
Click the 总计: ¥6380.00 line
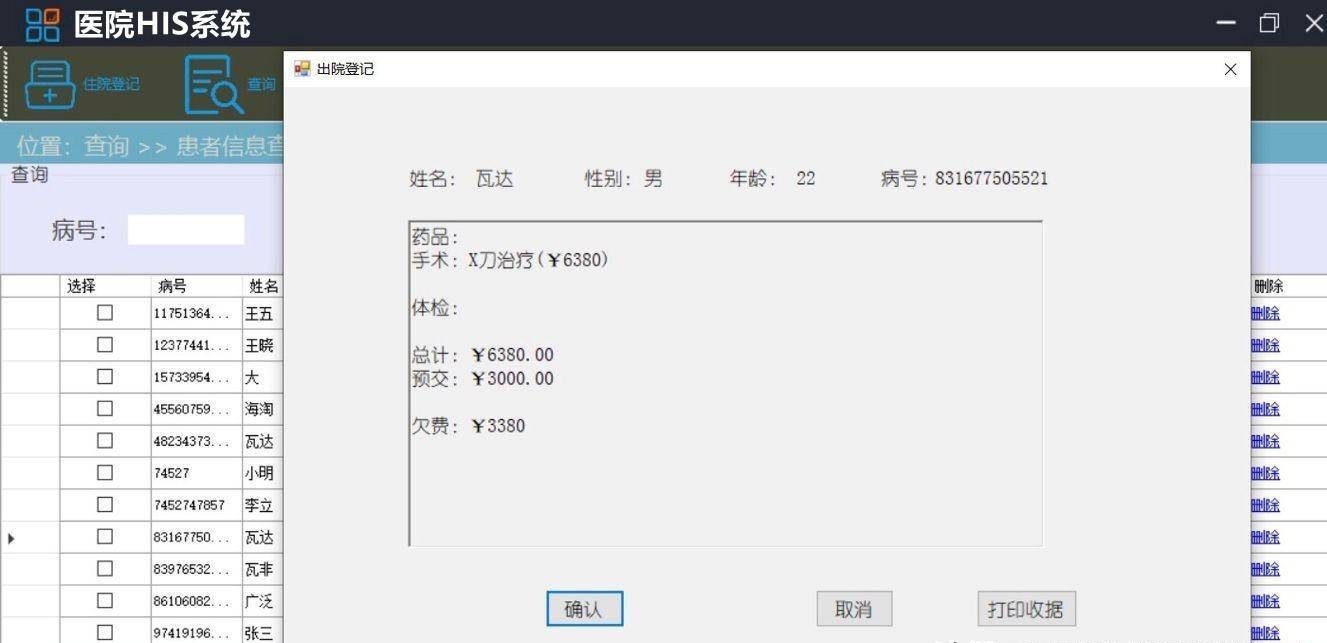483,355
